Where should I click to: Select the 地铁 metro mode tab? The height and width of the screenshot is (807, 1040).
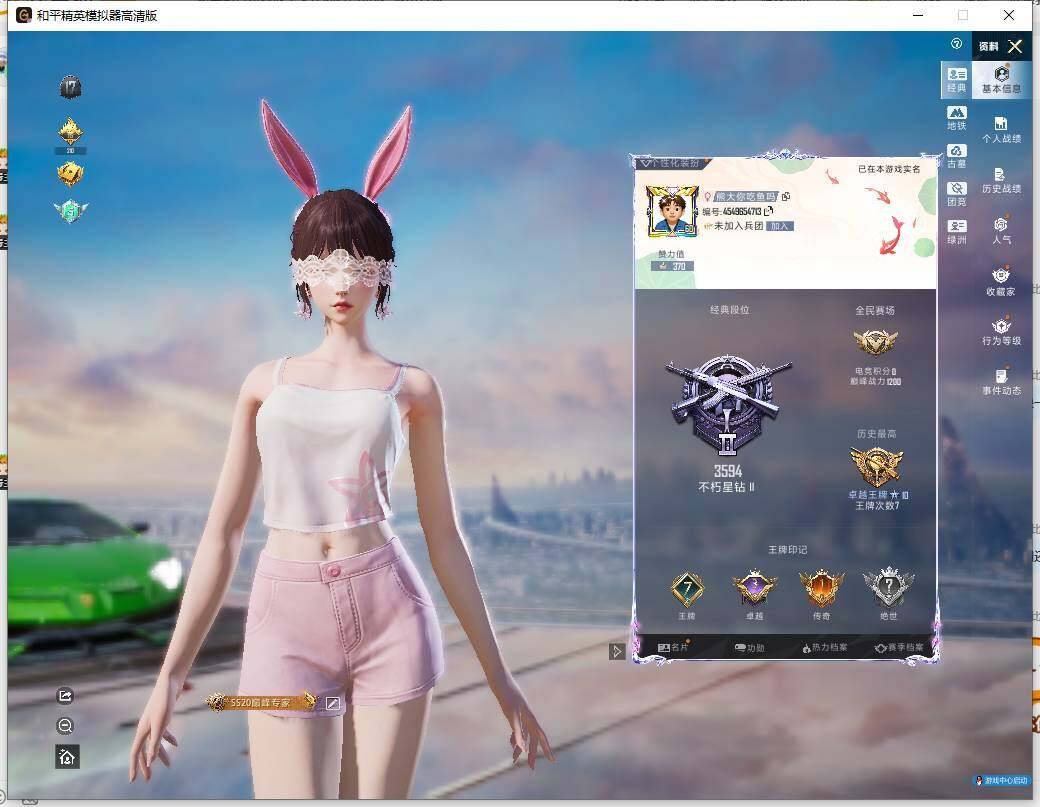coord(956,118)
